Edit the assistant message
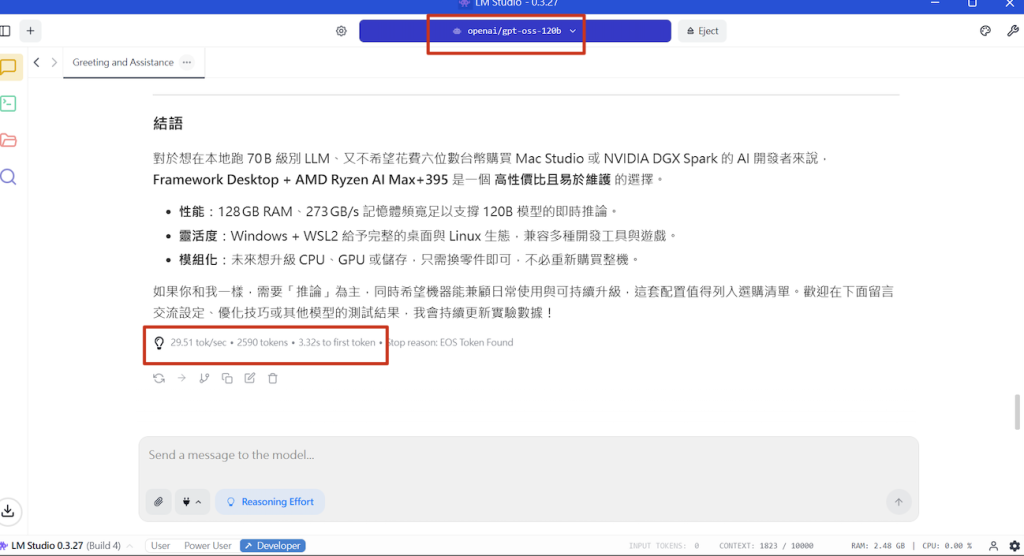Viewport: 1024px width, 556px height. [x=249, y=378]
